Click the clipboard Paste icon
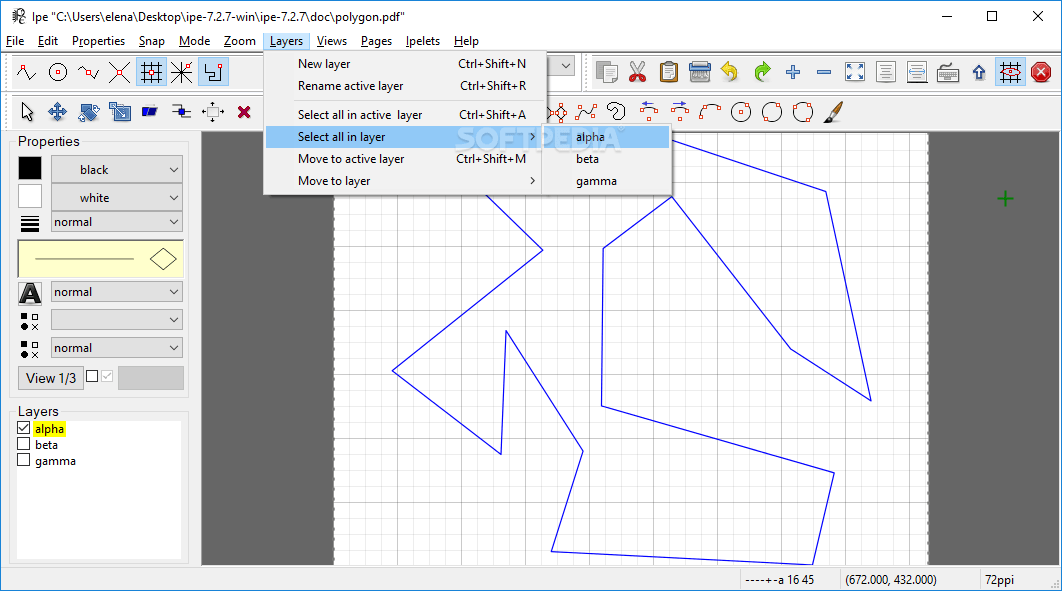The image size is (1062, 591). pyautogui.click(x=668, y=72)
